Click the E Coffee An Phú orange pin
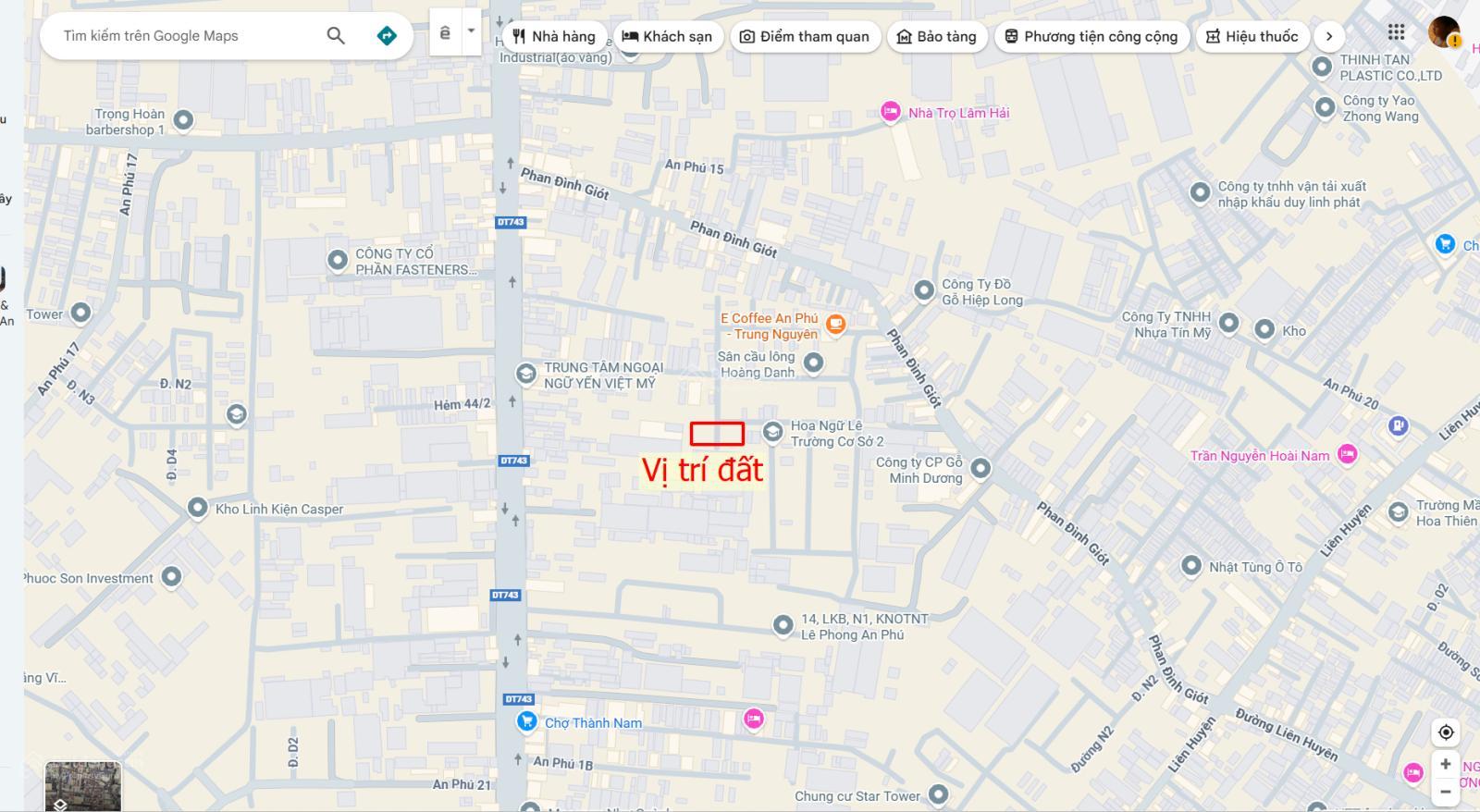Viewport: 1480px width, 812px height. click(x=835, y=324)
